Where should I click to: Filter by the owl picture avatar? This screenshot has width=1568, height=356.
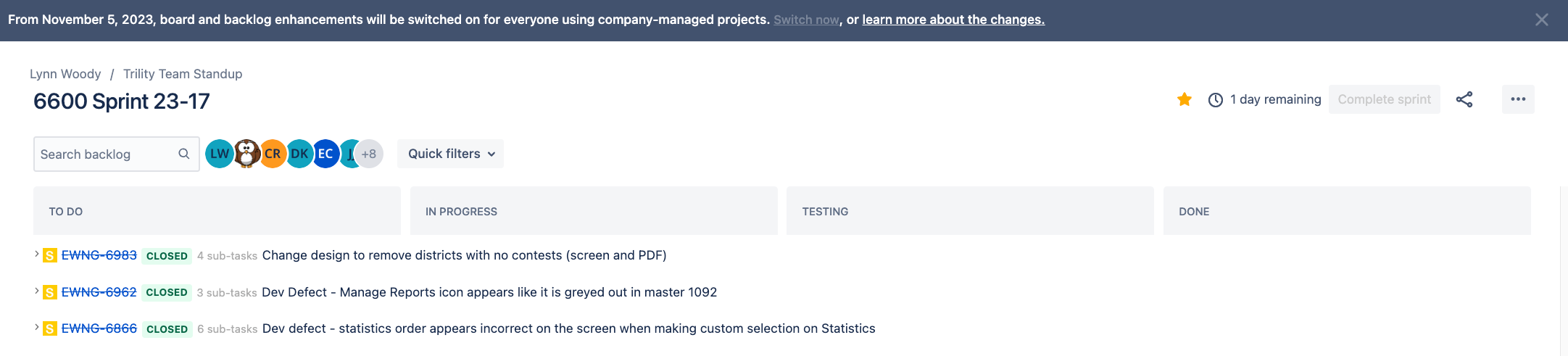[246, 154]
